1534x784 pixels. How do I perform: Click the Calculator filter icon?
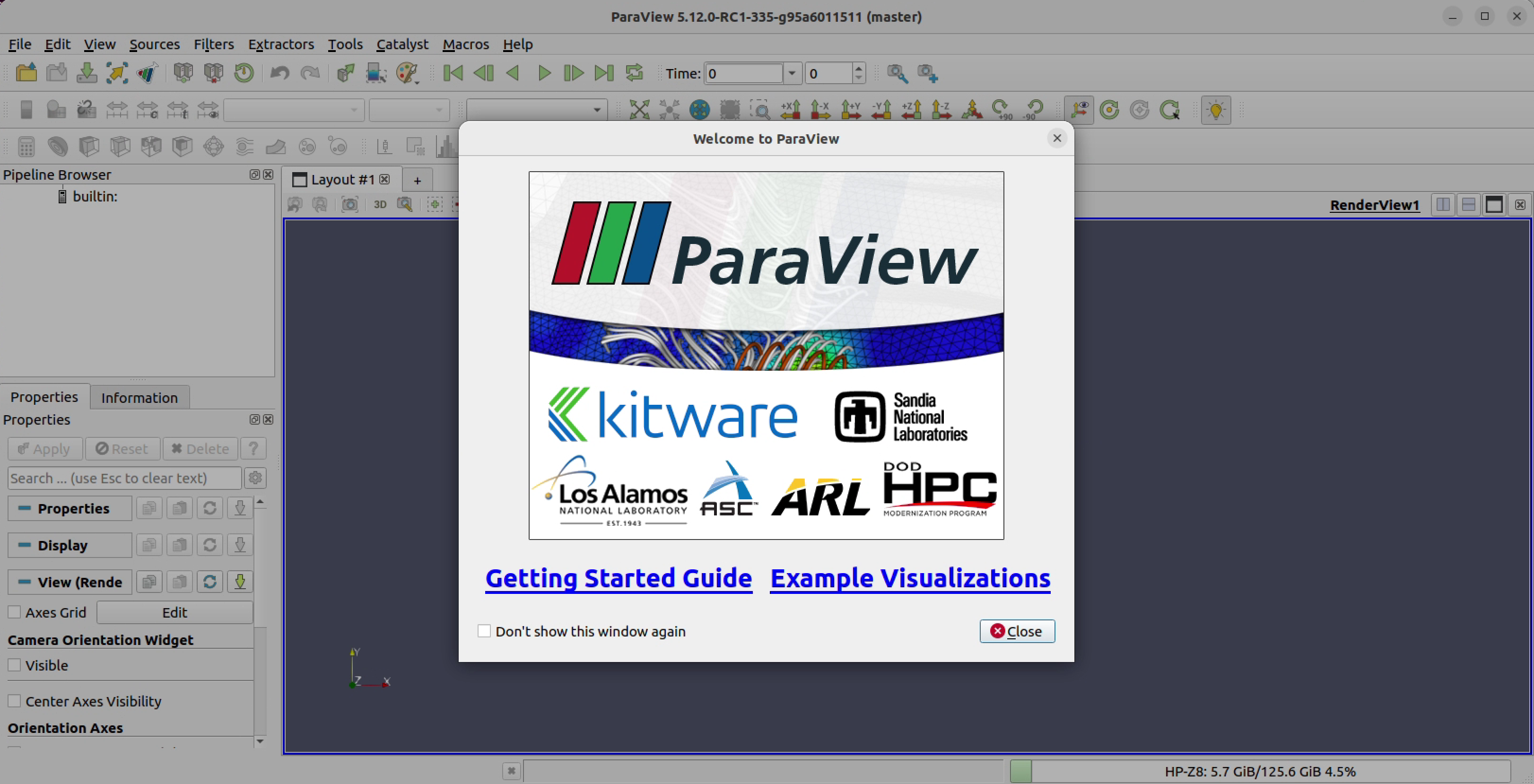(26, 147)
